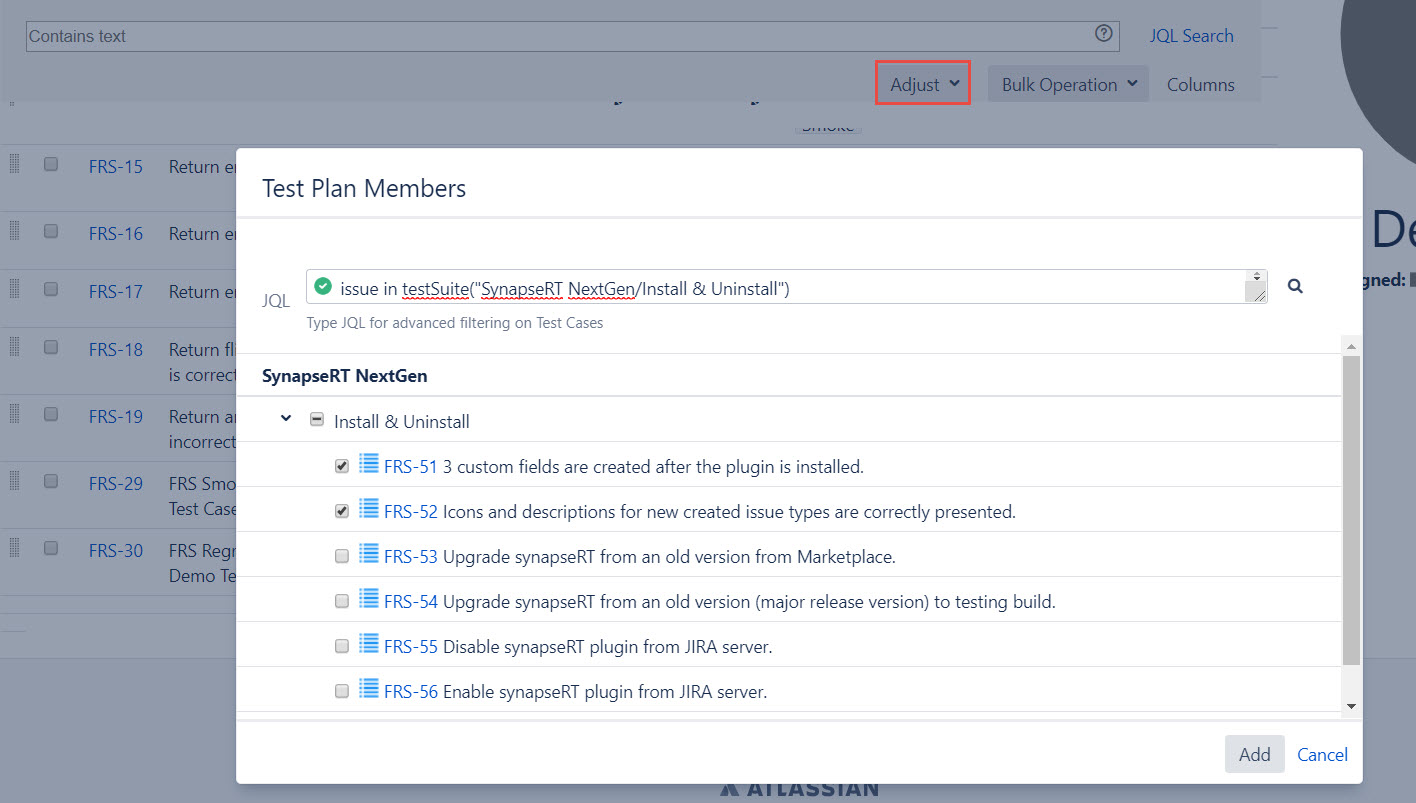Click text 'Enable synapseRT plugin from JIRA server.'
1416x803 pixels.
[x=605, y=691]
